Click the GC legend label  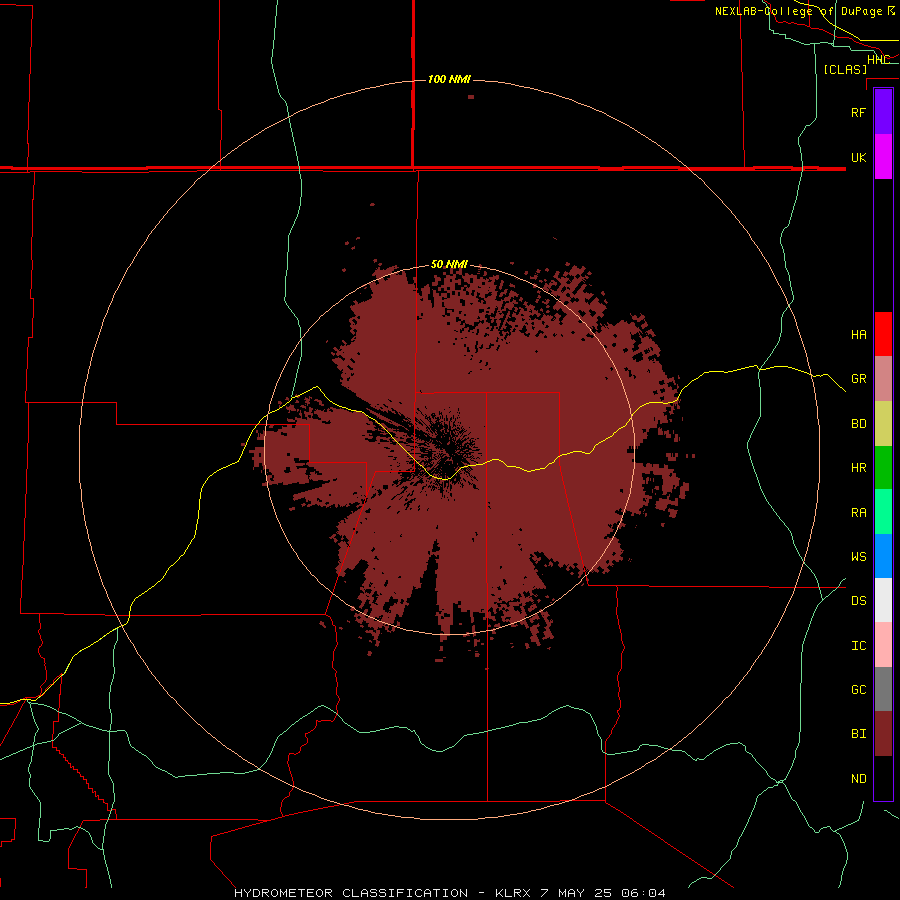(x=858, y=689)
